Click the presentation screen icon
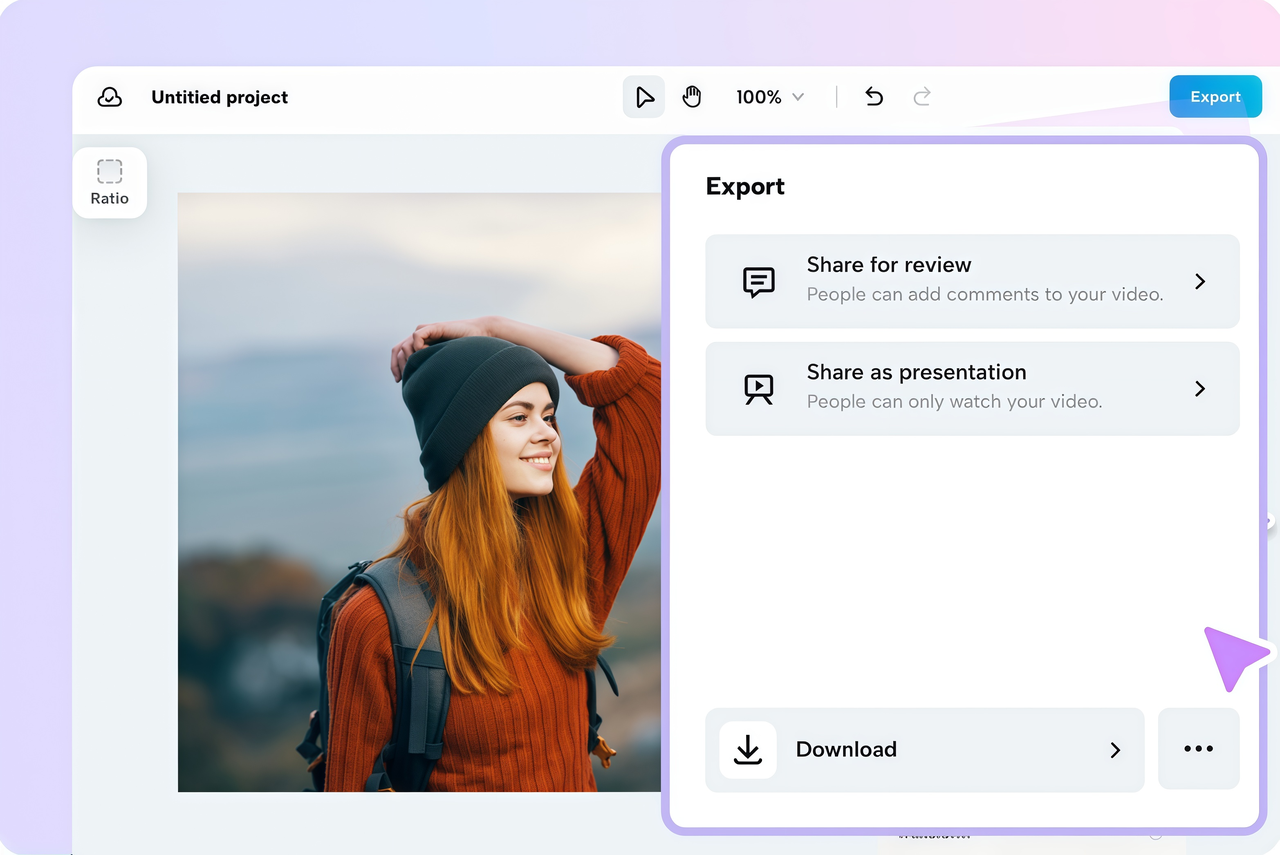 (x=758, y=388)
